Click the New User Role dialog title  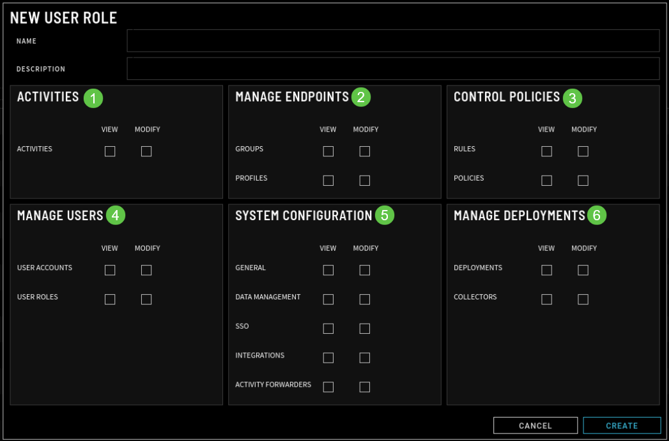click(63, 18)
